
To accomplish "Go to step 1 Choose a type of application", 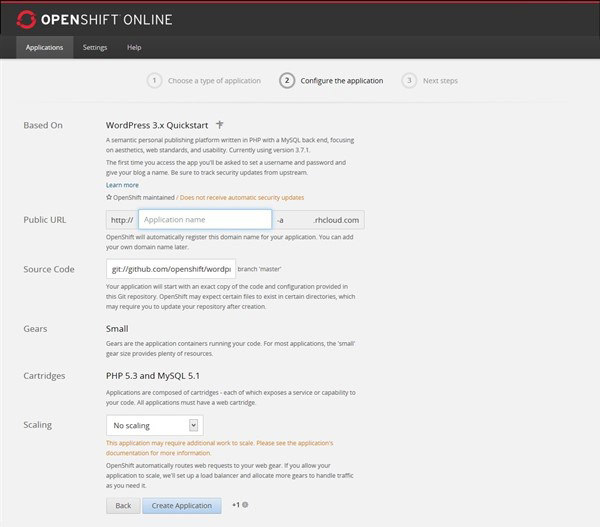I will coord(204,81).
